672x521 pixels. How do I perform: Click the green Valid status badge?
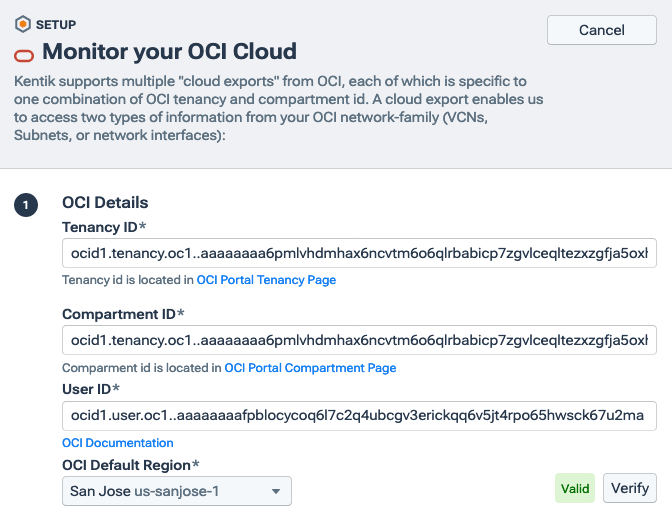(x=575, y=489)
